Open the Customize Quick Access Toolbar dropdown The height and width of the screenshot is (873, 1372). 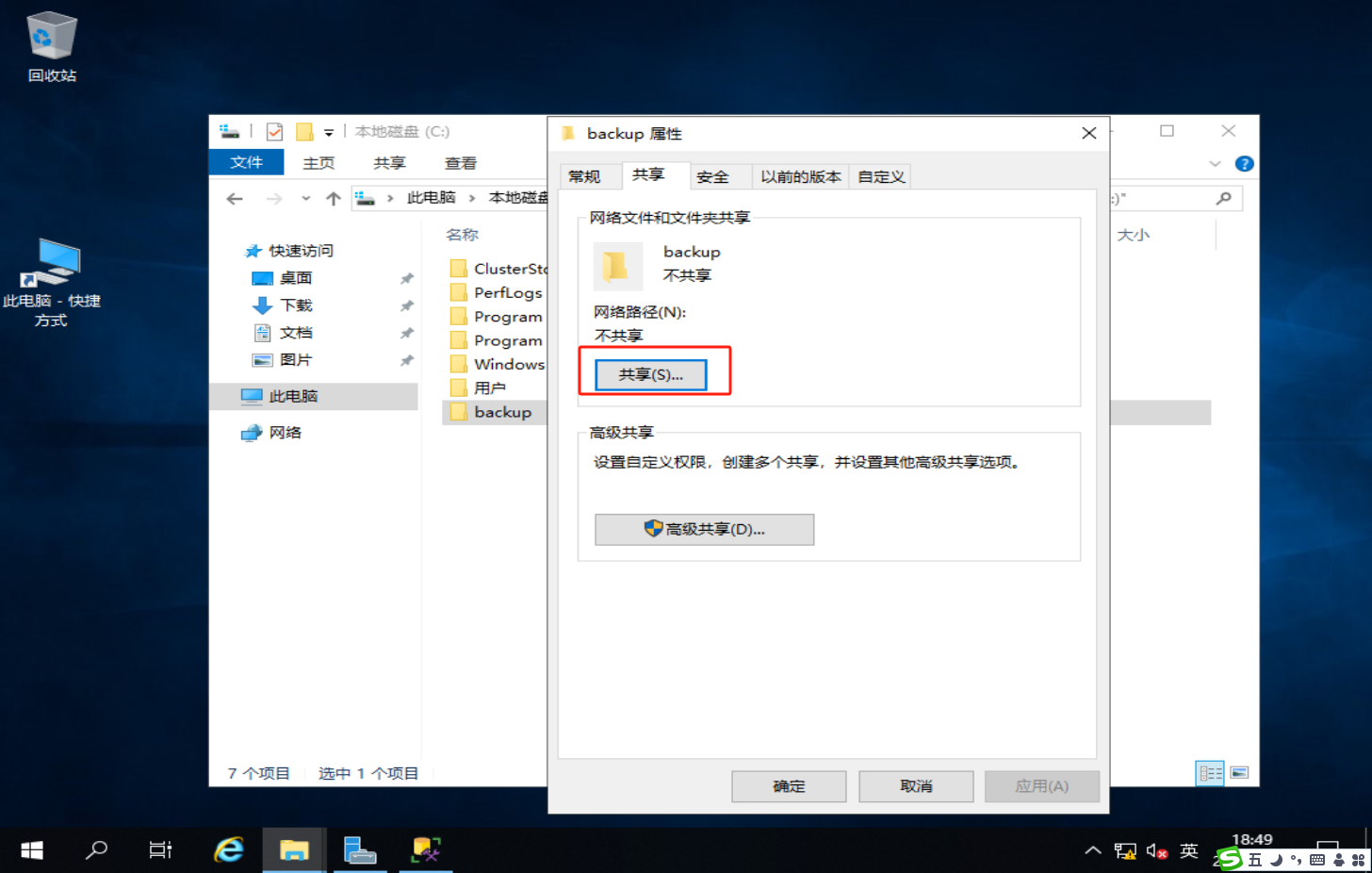[329, 133]
